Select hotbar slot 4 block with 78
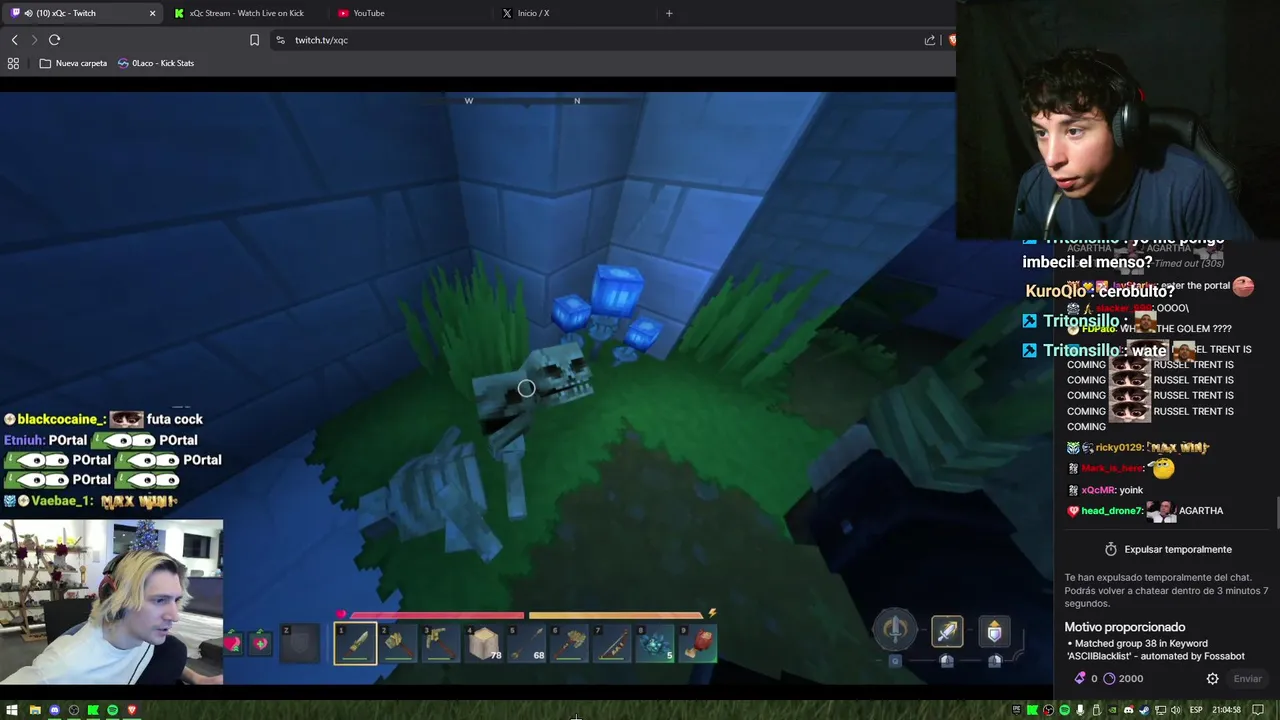This screenshot has height=720, width=1280. 484,643
